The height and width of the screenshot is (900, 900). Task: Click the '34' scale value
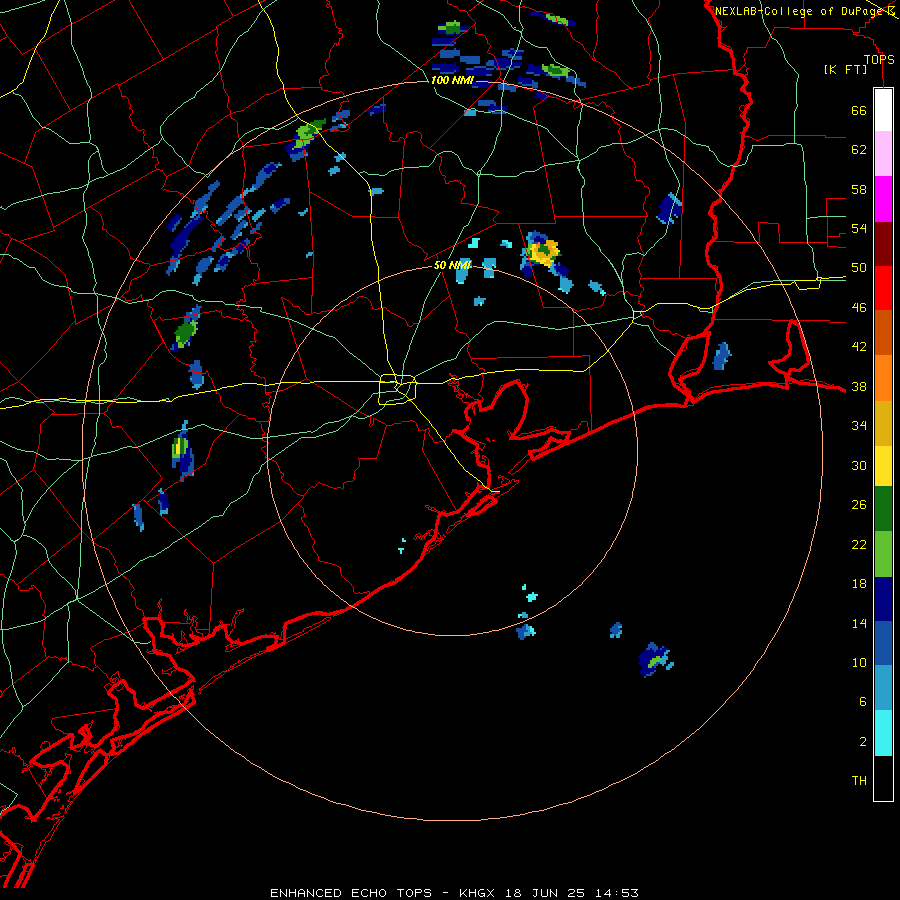[x=859, y=426]
